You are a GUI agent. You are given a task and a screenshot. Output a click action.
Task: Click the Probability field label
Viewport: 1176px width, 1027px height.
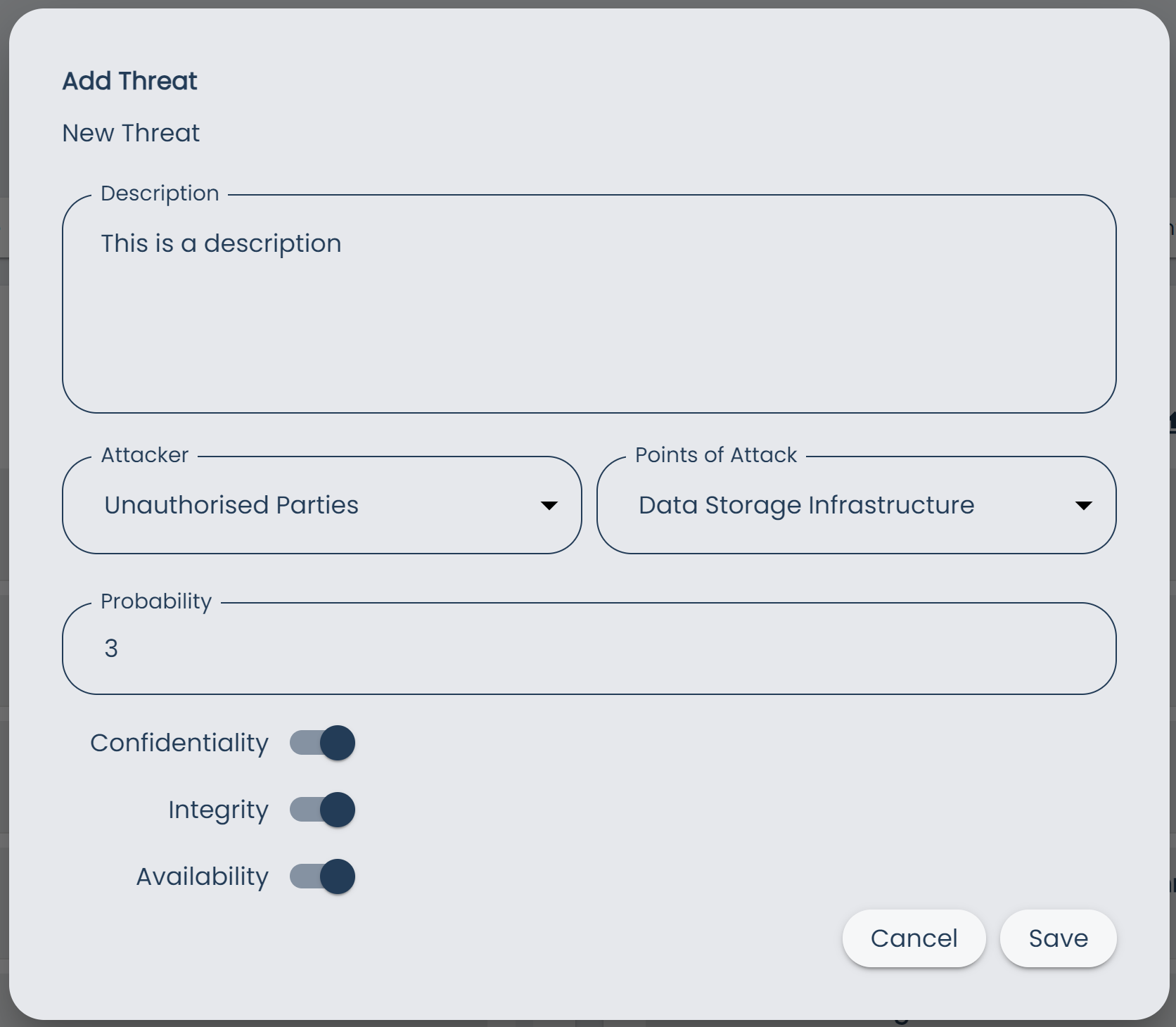pos(156,601)
